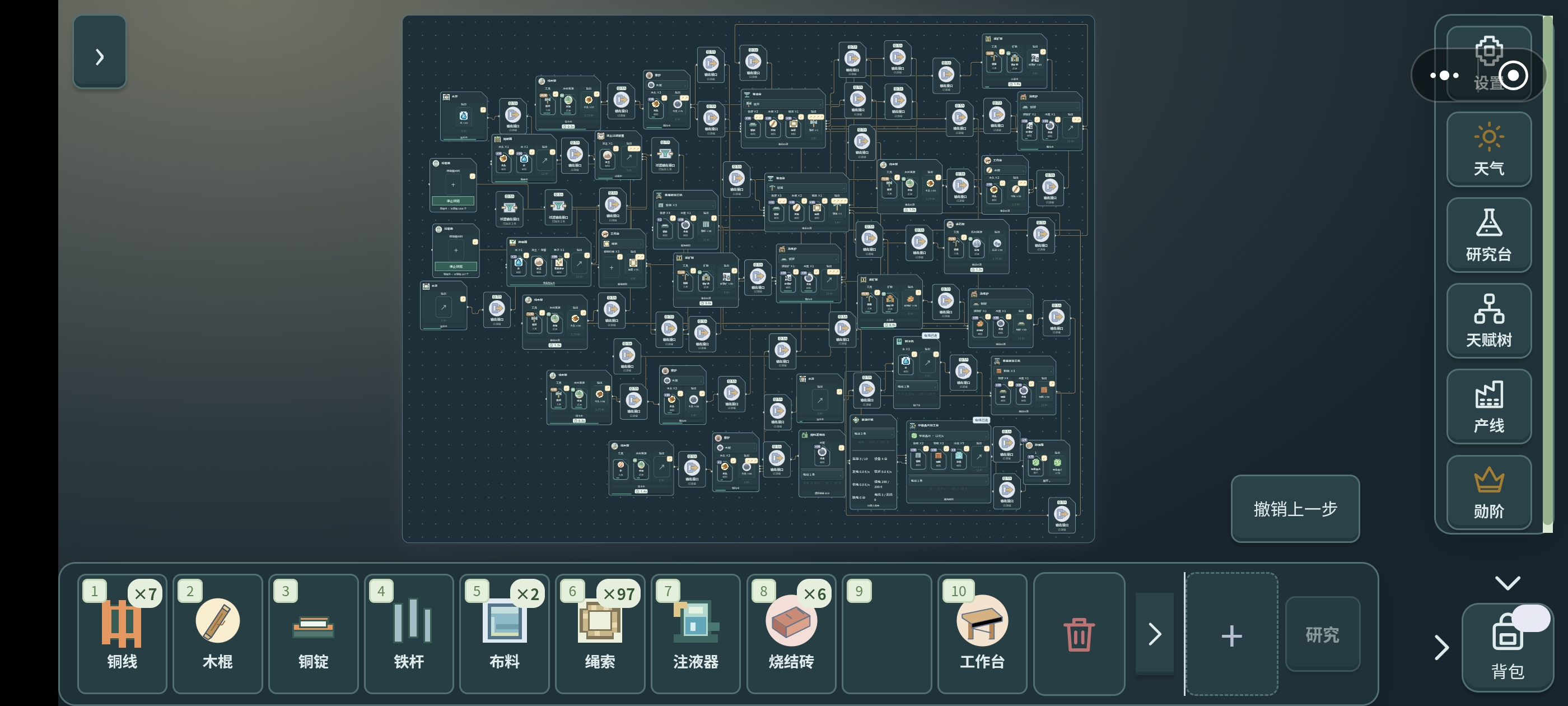Select the 烧结砖 sintered brick slot
This screenshot has width=1568, height=706.
coord(791,633)
